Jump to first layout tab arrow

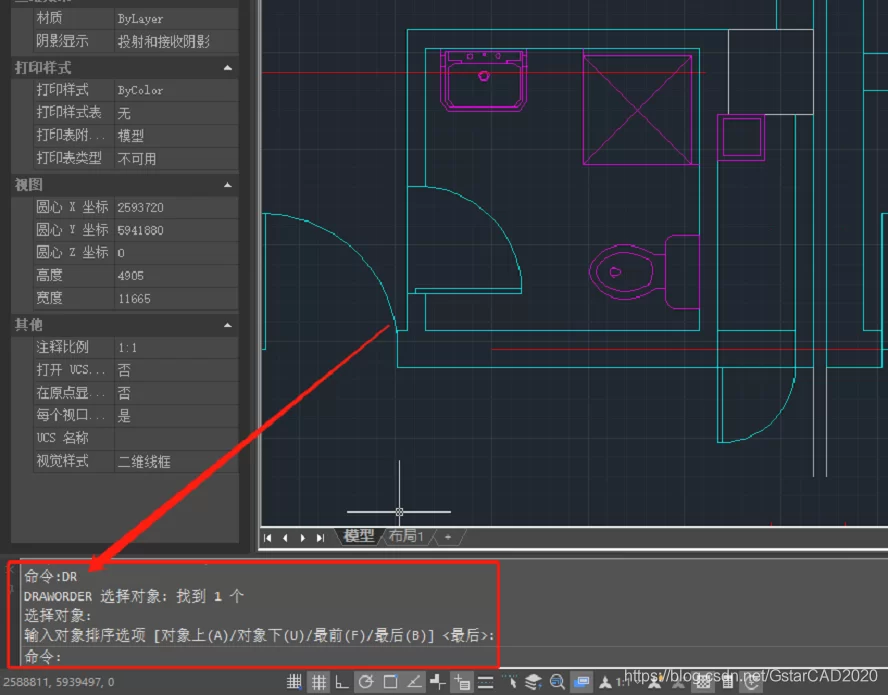coord(268,538)
